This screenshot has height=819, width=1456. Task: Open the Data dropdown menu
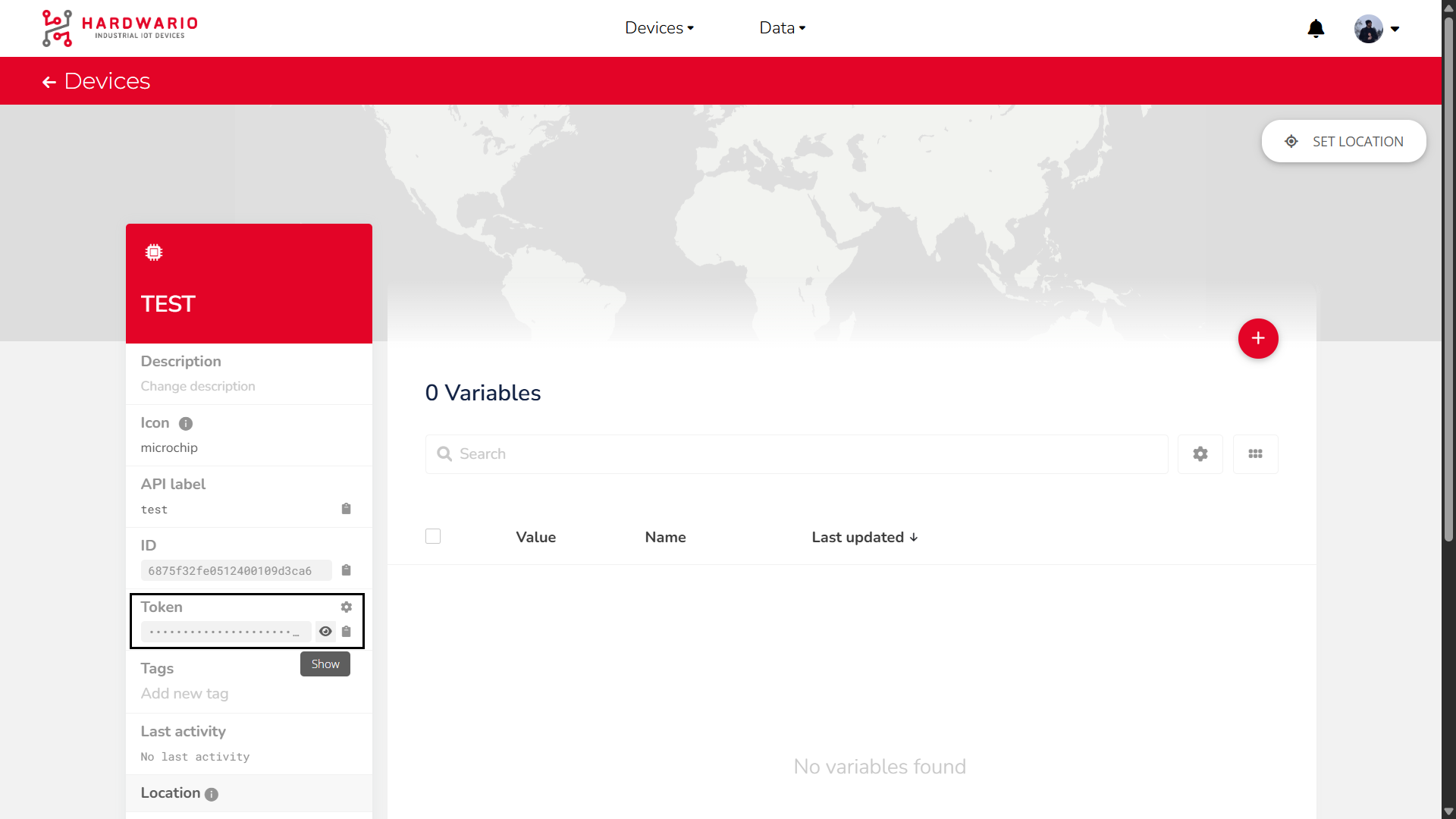(782, 28)
